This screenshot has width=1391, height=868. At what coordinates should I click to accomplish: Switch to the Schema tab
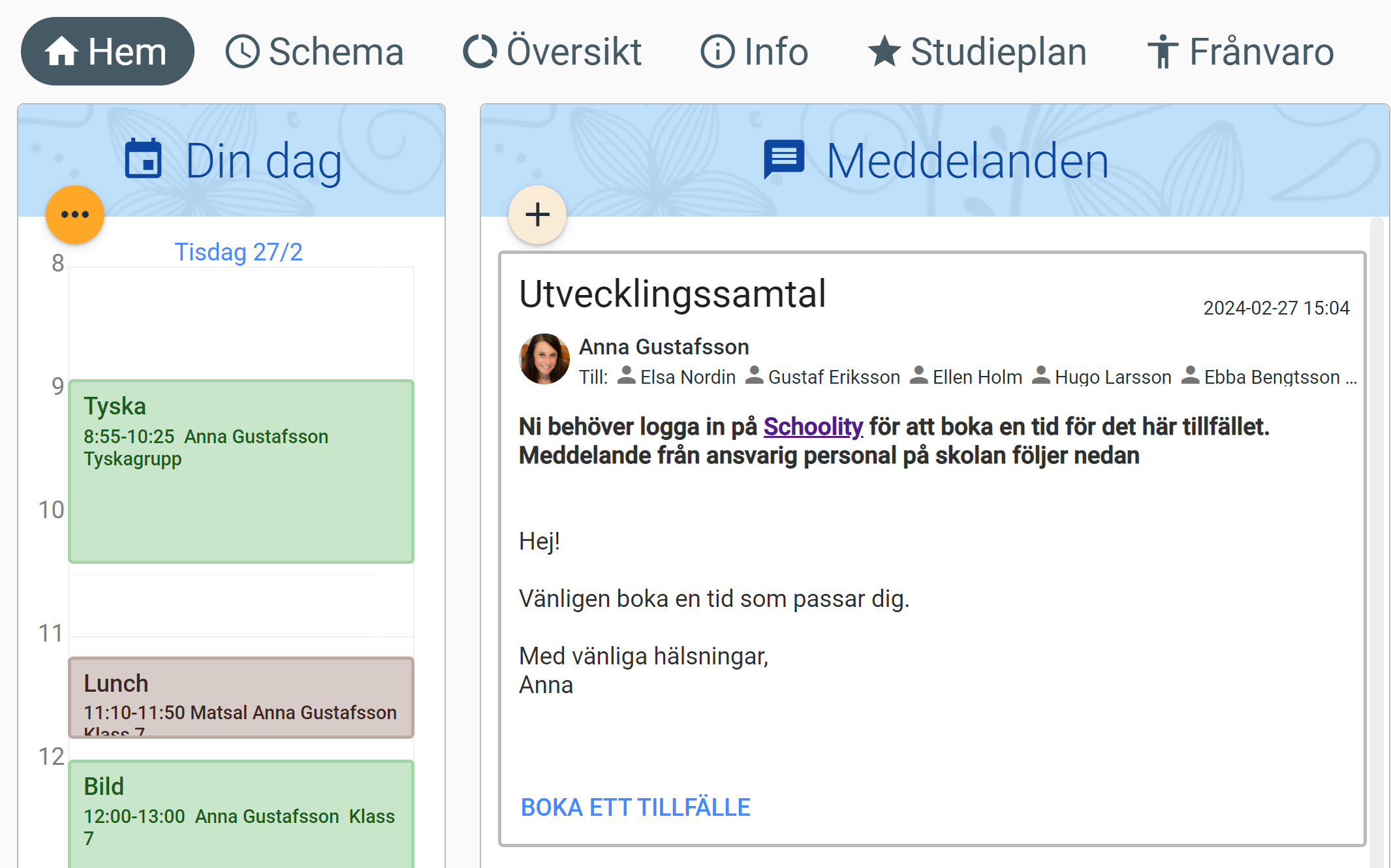[x=315, y=52]
